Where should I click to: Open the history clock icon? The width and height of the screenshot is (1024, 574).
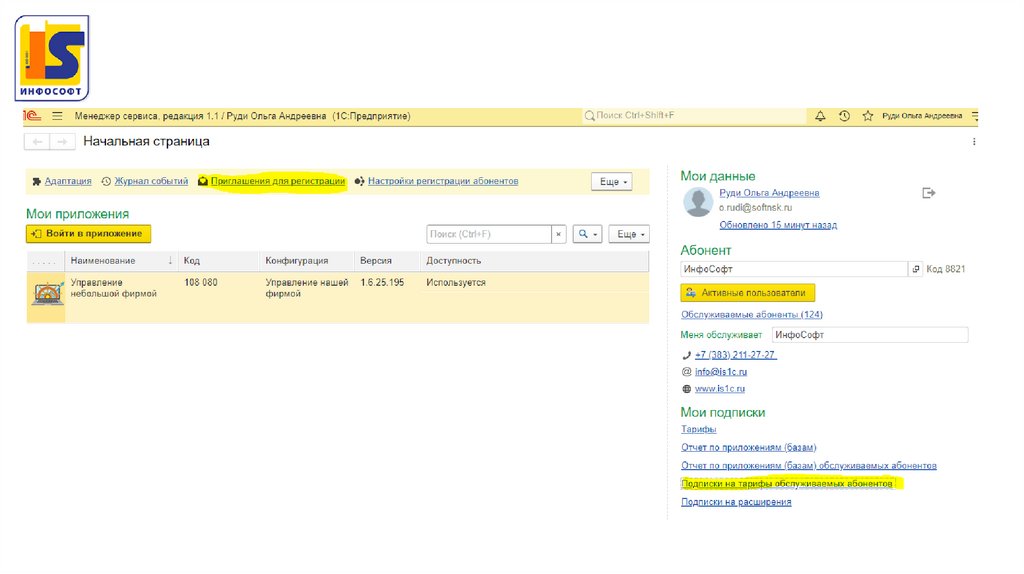pos(844,116)
